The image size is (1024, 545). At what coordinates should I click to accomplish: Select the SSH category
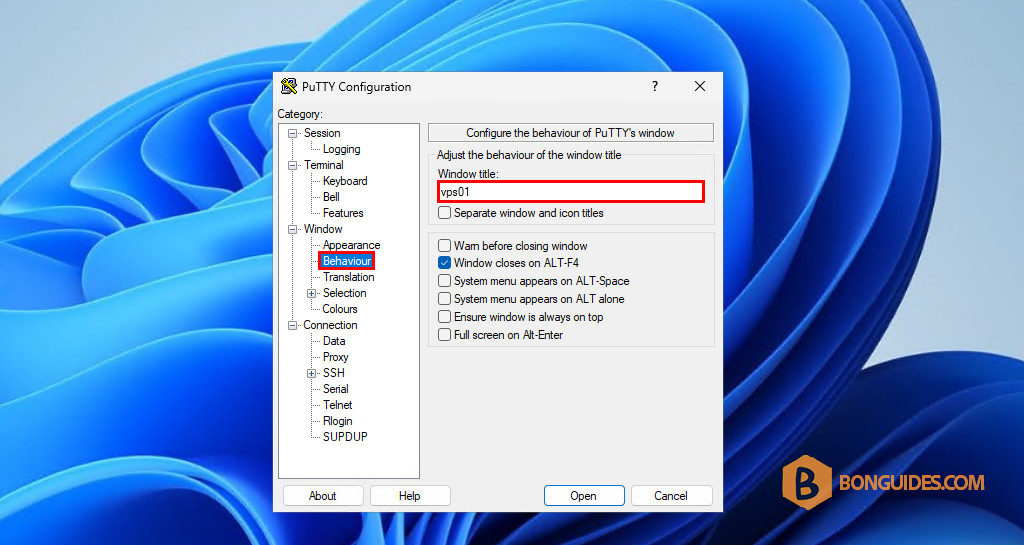tap(334, 373)
